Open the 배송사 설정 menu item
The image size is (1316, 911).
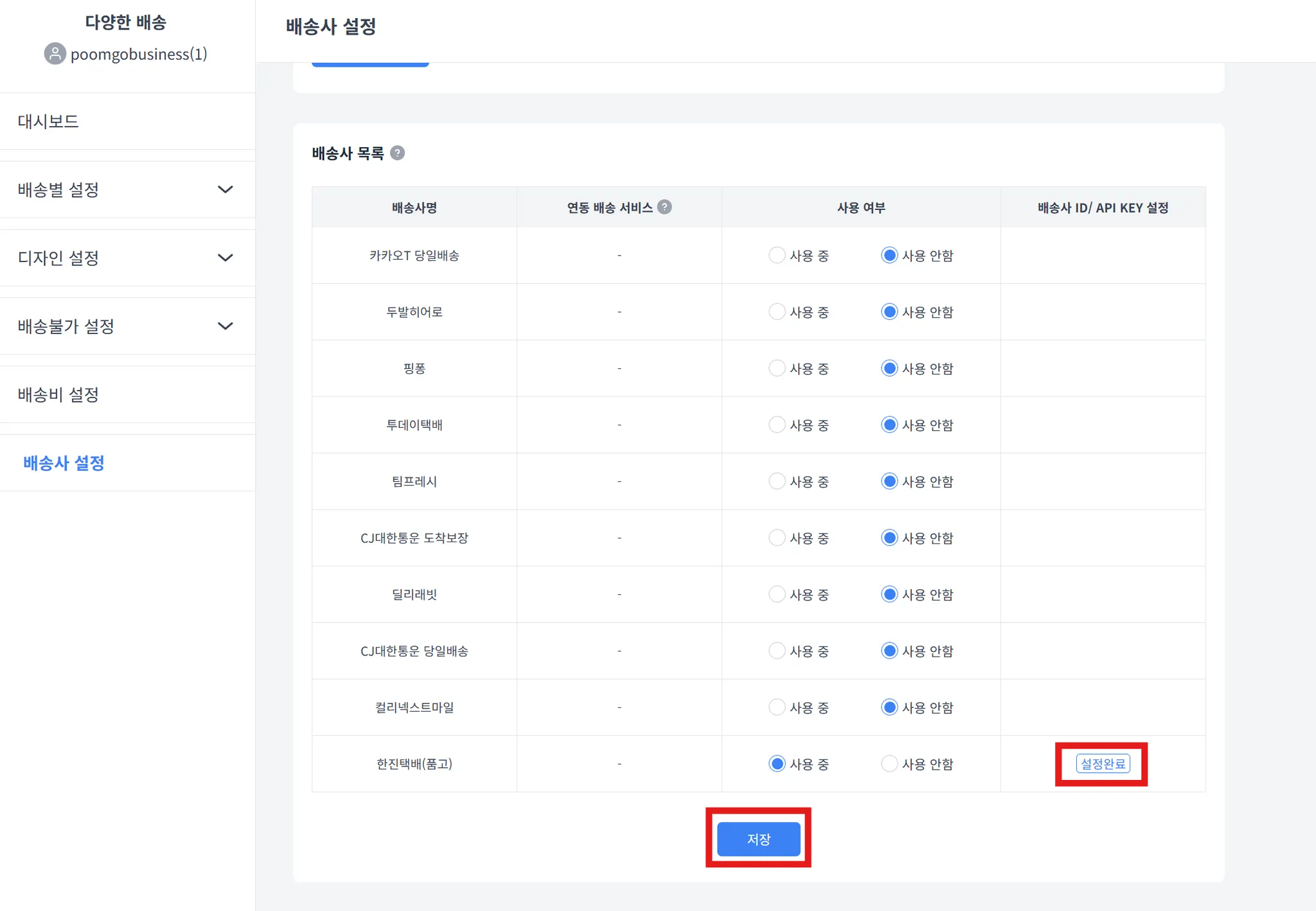64,463
